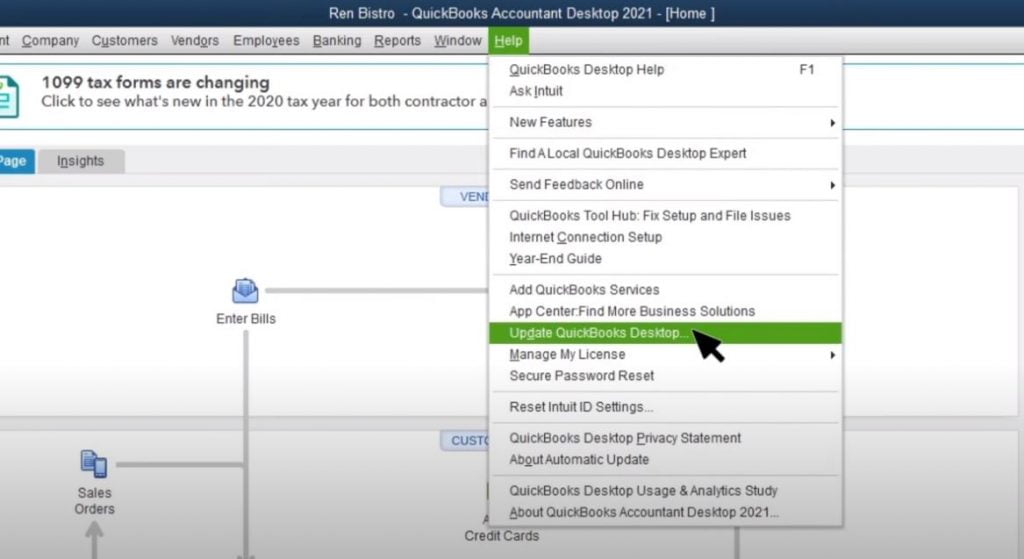Open the Employees menu
This screenshot has width=1024, height=559.
(266, 40)
